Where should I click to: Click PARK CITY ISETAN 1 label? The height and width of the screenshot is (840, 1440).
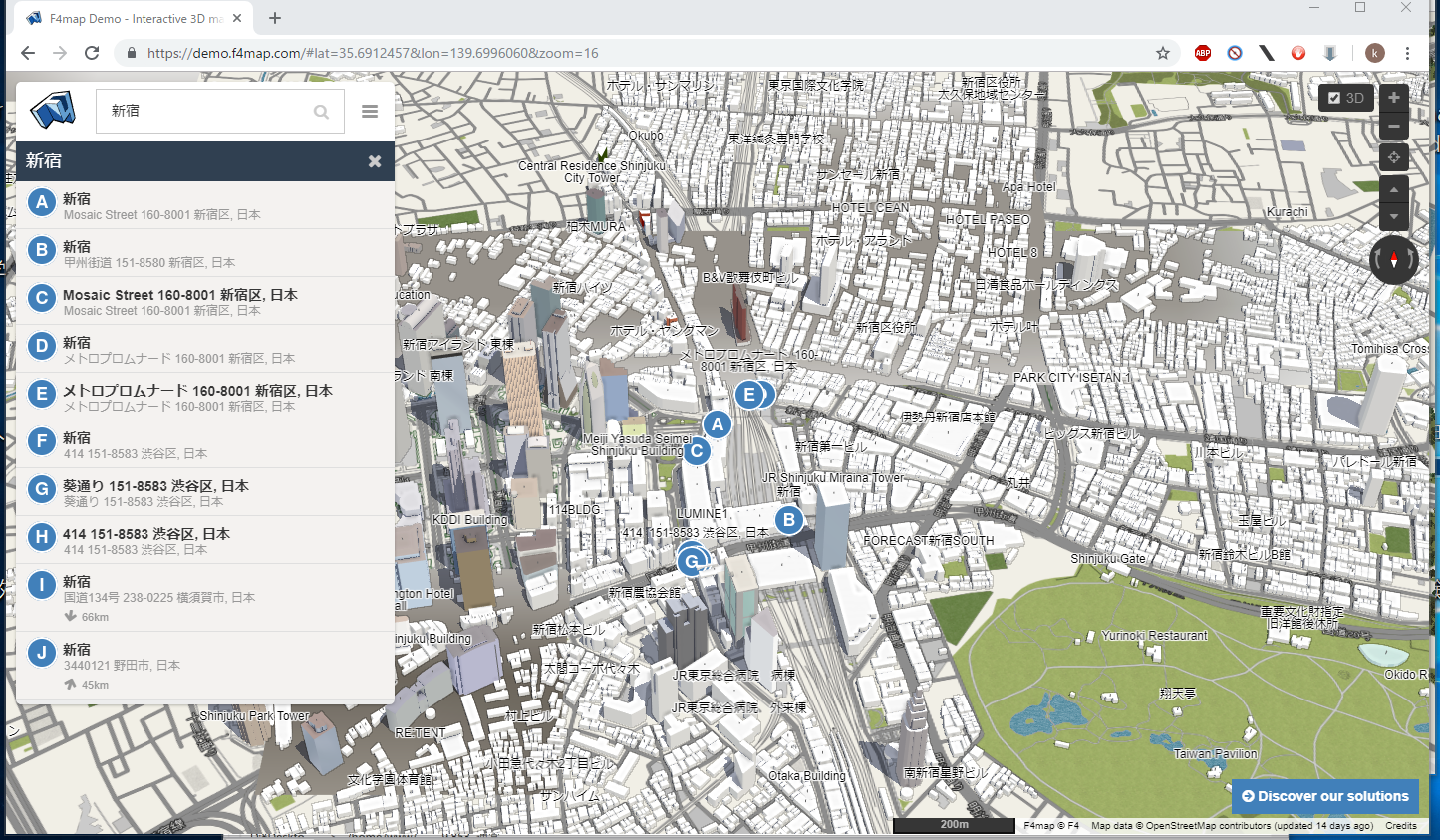[x=1072, y=378]
